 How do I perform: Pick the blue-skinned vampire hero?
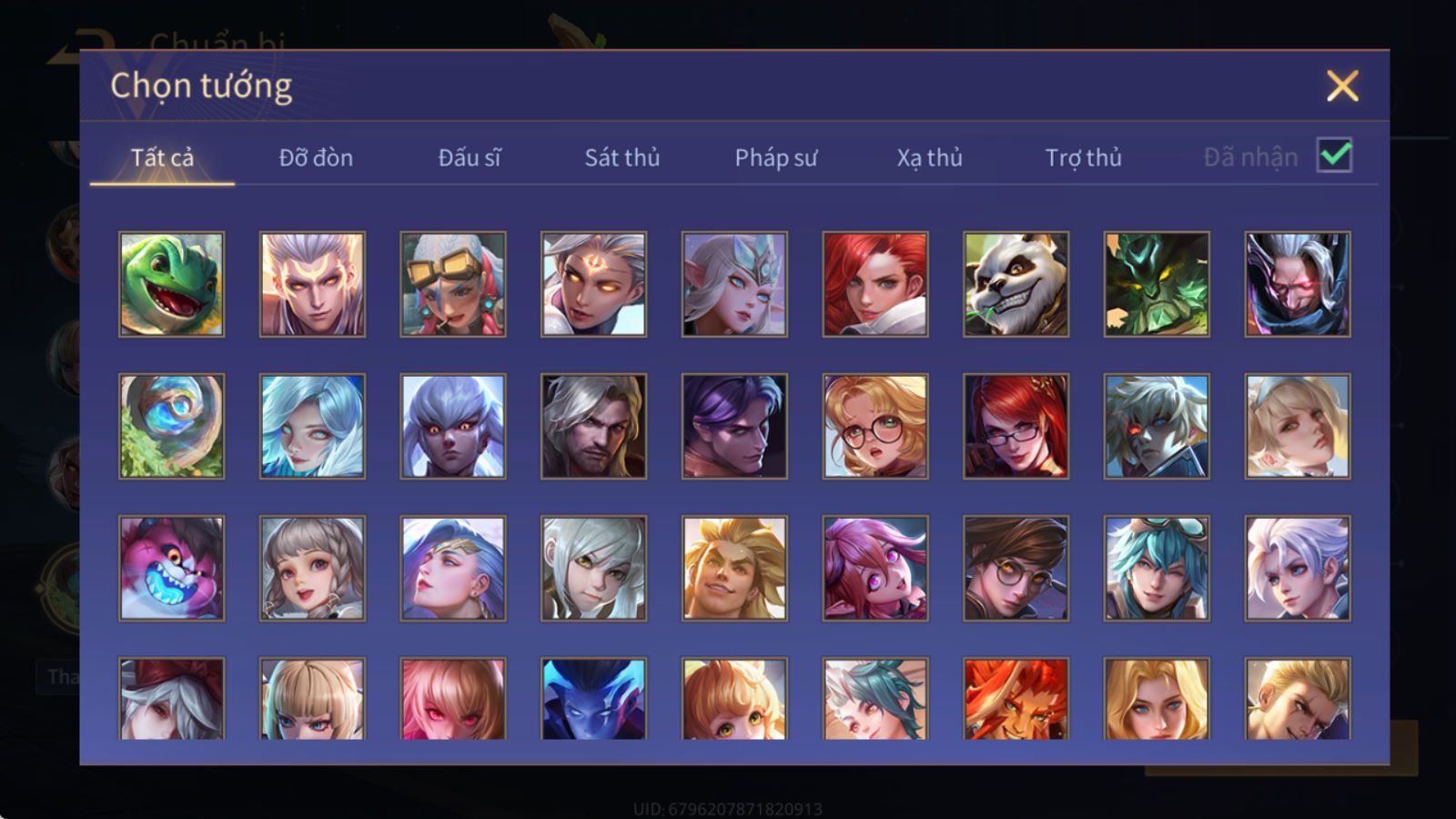pyautogui.click(x=593, y=698)
